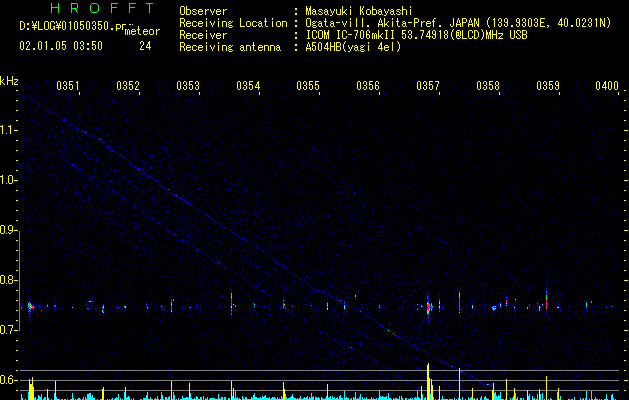
Task: Click the tall yellow power spike at 0357
Action: (428, 381)
